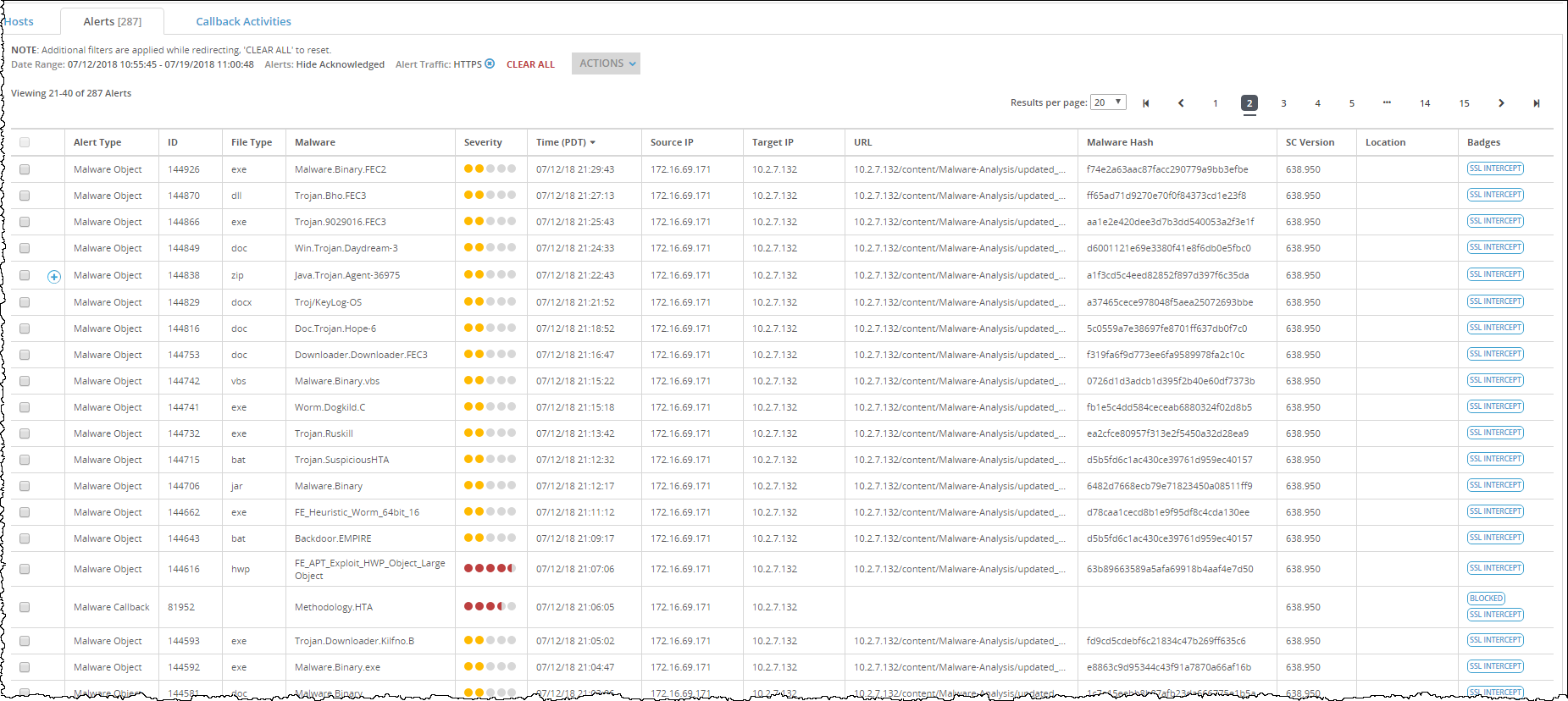Open the Callback Activities tab

[243, 21]
